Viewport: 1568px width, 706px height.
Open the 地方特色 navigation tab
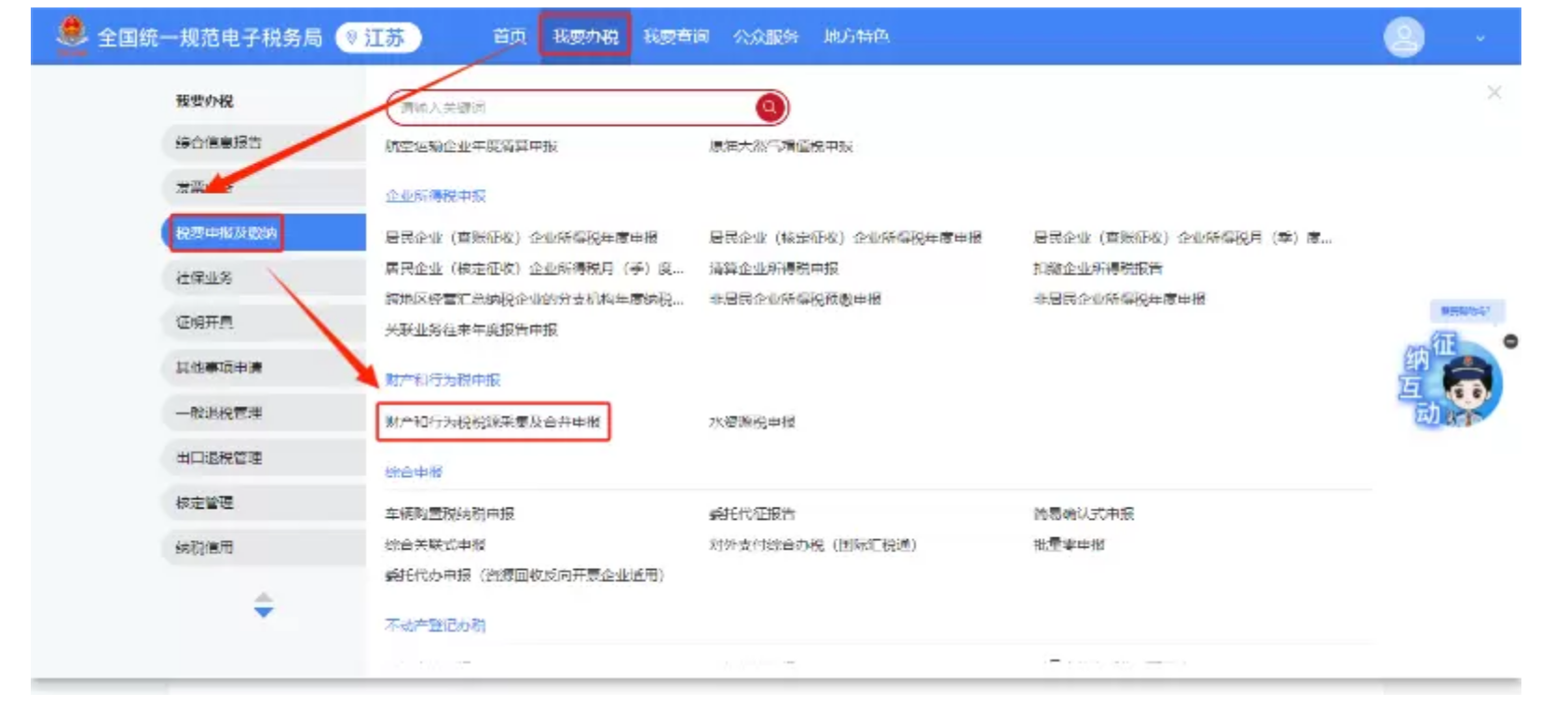coord(856,36)
